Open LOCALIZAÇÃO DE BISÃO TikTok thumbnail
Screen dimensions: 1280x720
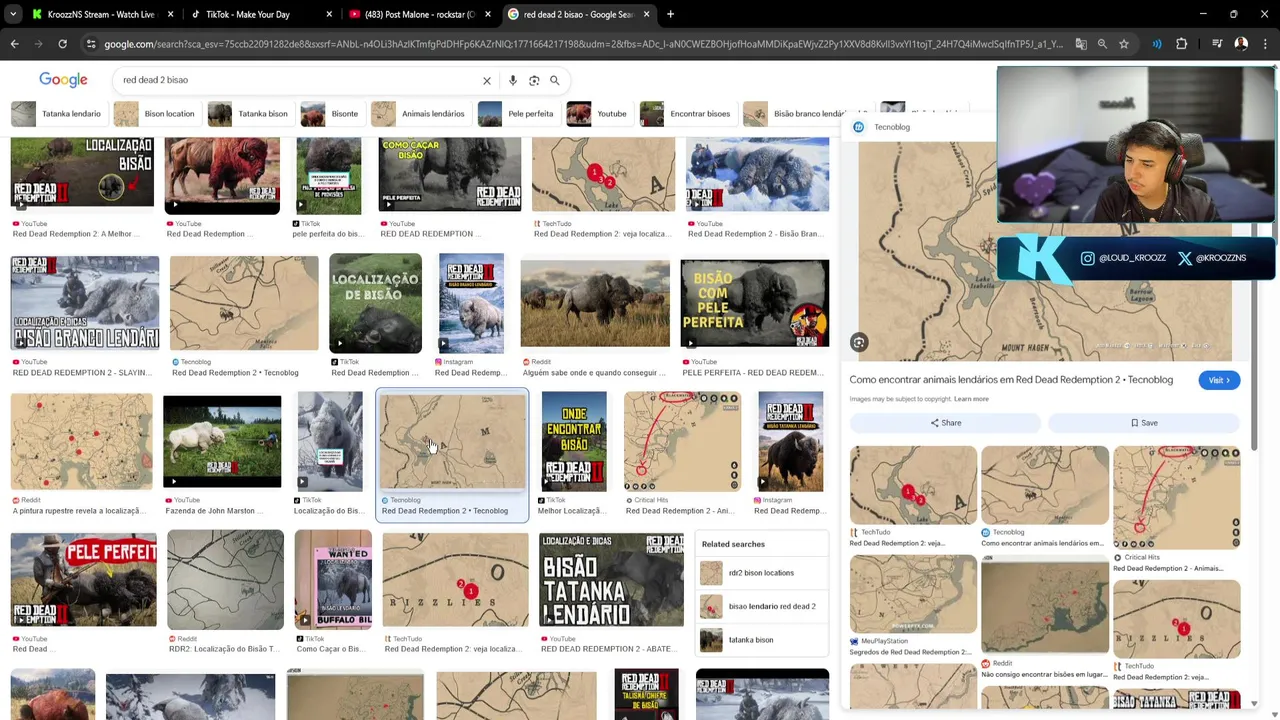376,303
